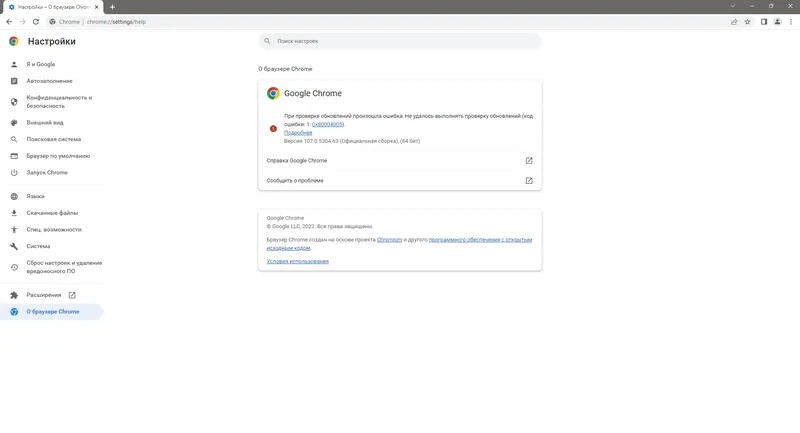Open Справка Google Chrome external link icon
Image resolution: width=800 pixels, height=433 pixels.
[x=529, y=160]
